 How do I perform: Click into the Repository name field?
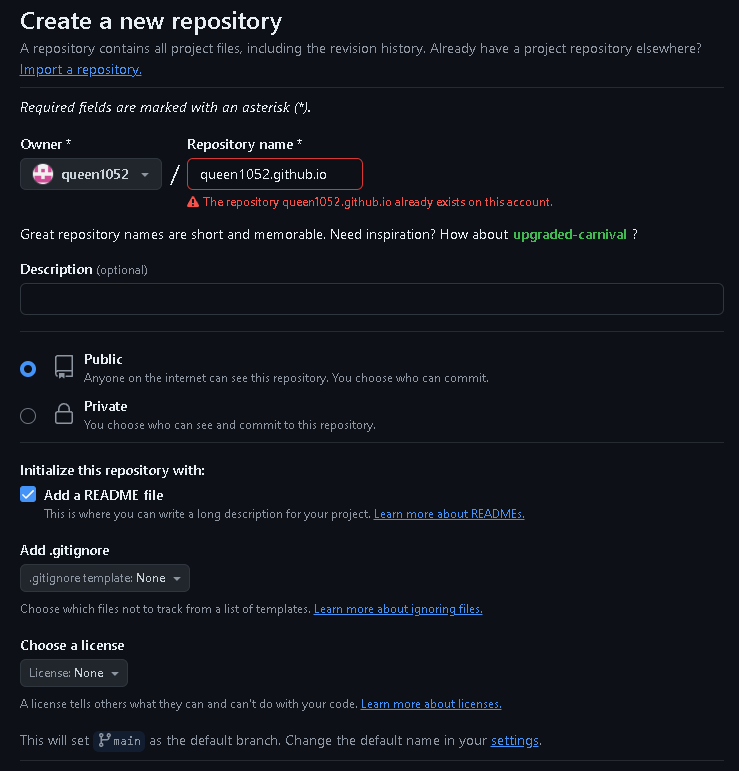coord(275,174)
